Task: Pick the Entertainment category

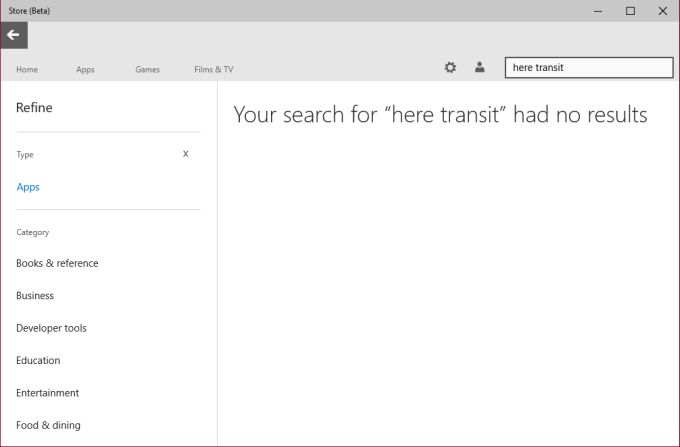Action: [x=47, y=393]
